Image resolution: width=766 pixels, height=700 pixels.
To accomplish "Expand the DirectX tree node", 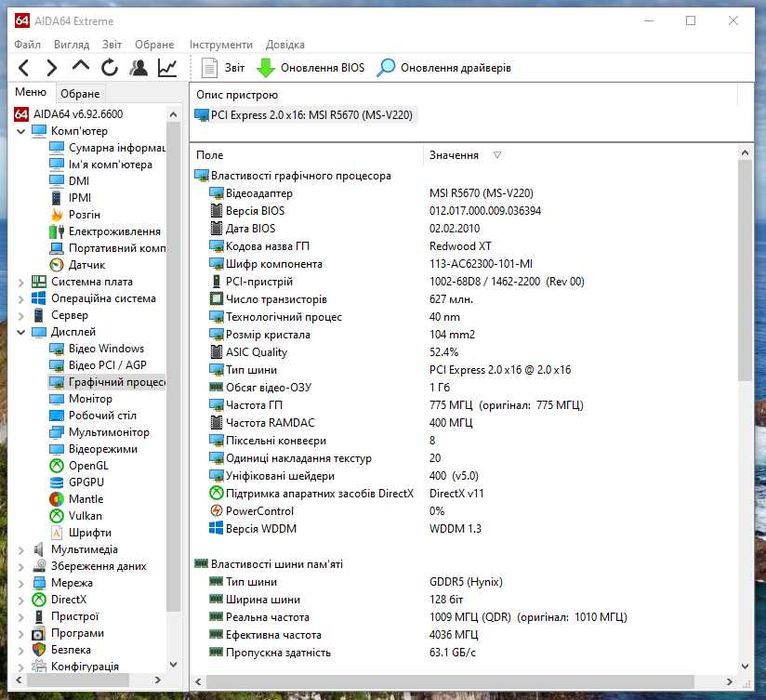I will tap(21, 600).
